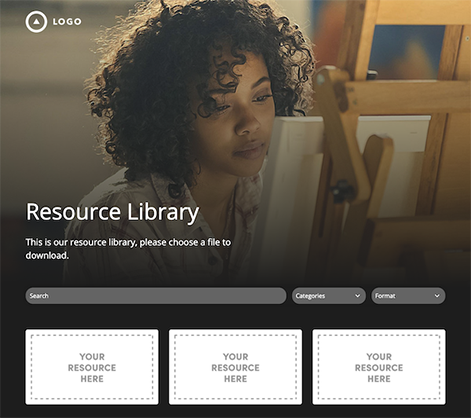Open the middle Your Resource Here card
The width and height of the screenshot is (471, 418).
pyautogui.click(x=235, y=367)
